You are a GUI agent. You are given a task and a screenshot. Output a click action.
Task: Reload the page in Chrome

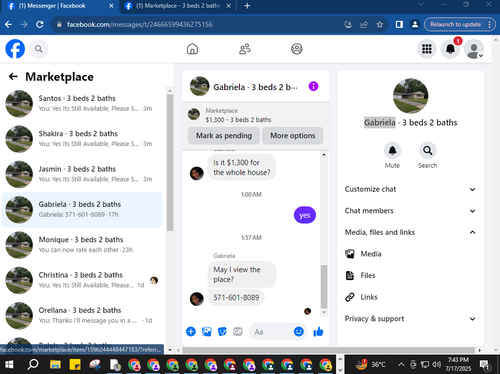point(39,24)
